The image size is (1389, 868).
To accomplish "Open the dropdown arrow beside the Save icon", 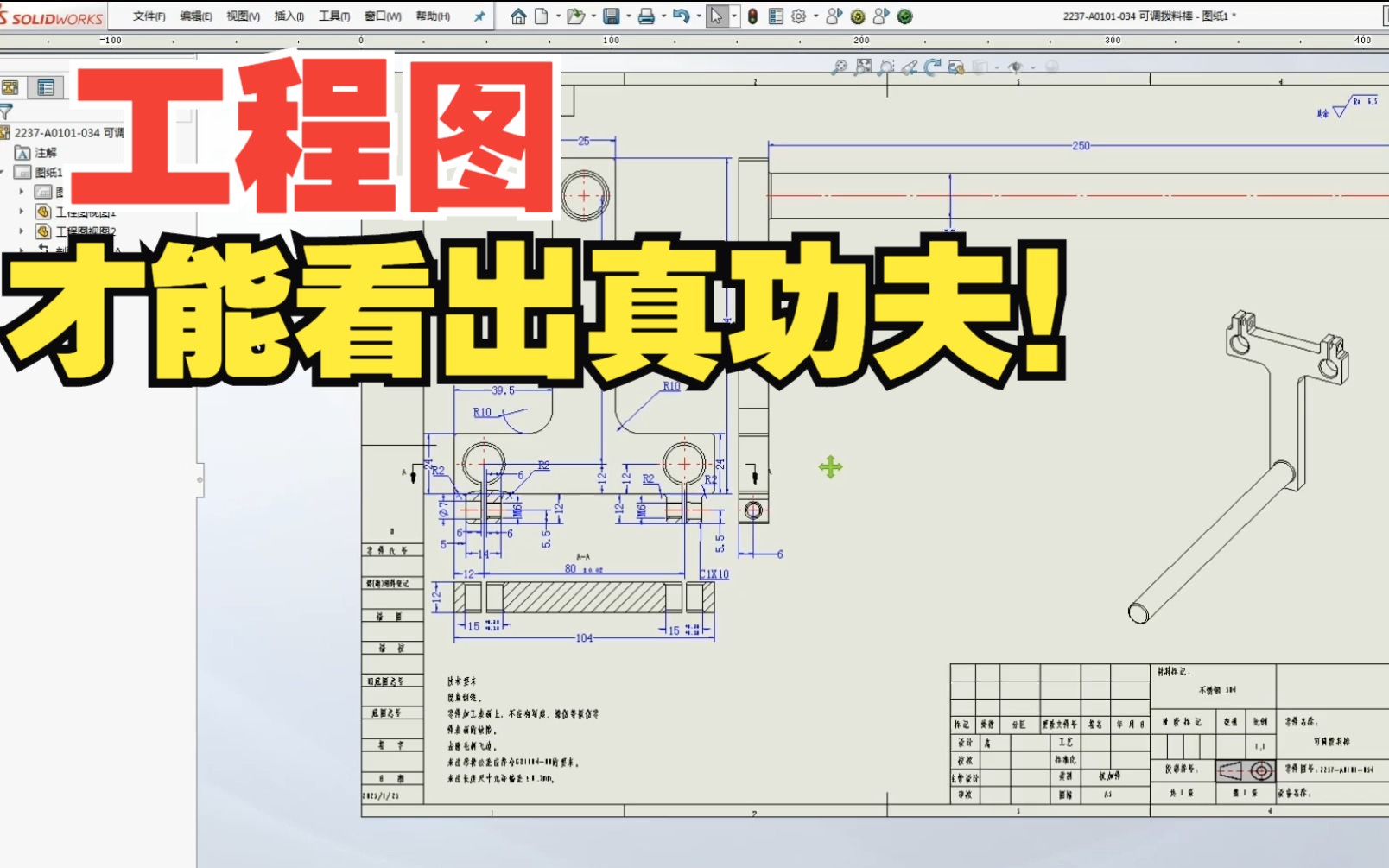I will click(628, 16).
